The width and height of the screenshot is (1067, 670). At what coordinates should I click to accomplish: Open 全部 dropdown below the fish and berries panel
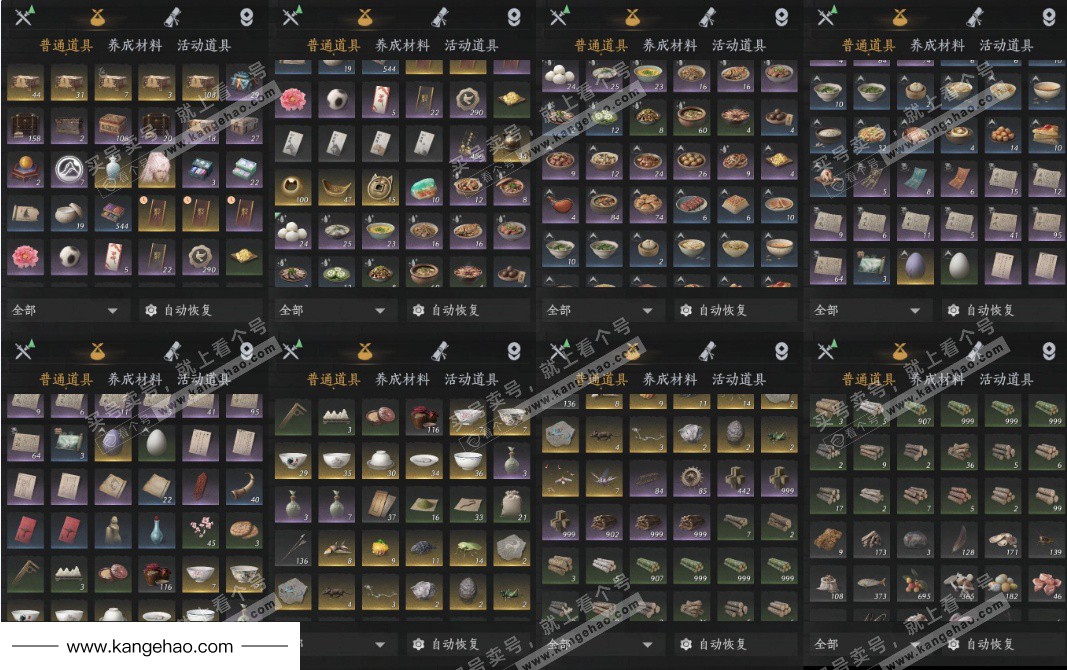pos(867,643)
